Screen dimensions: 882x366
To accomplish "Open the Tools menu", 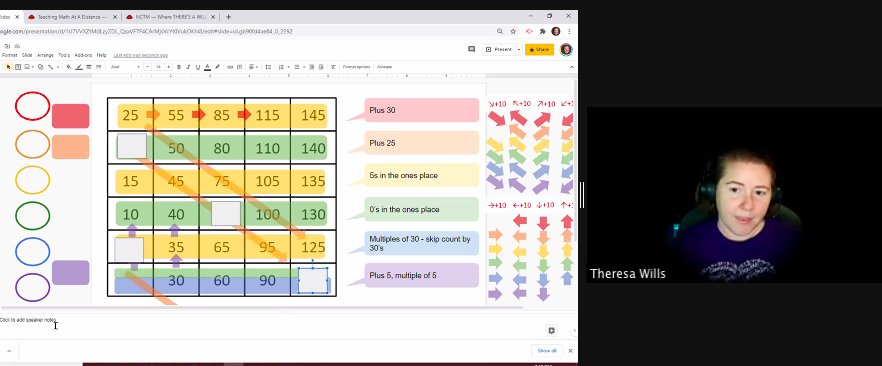I will tap(64, 55).
